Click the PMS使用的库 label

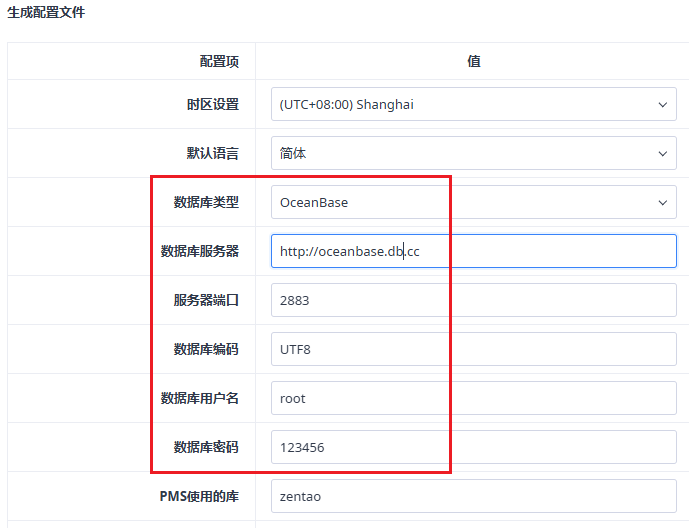[199, 496]
